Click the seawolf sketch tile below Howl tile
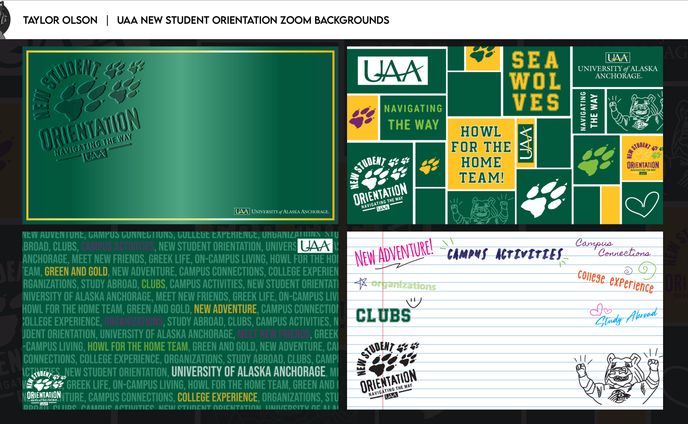Viewport: 688px width, 424px height. click(x=481, y=208)
